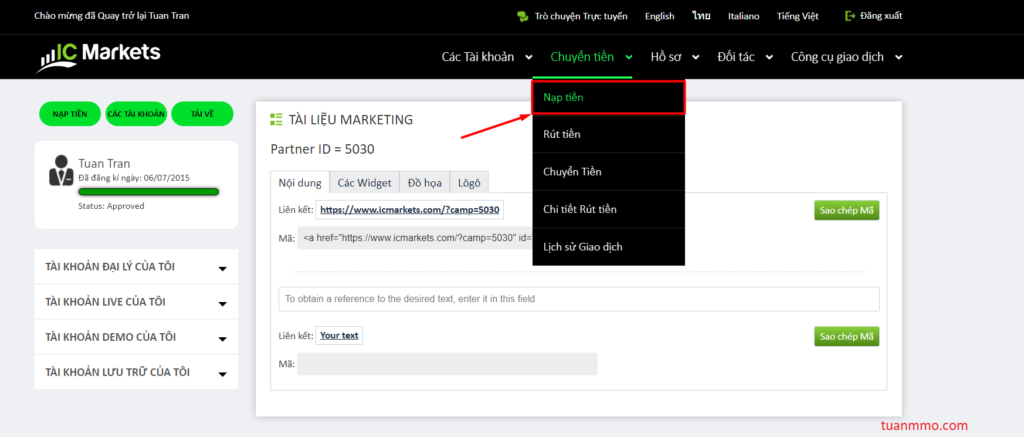Click the bottom Sao chép Mã button
1024x437 pixels.
pyautogui.click(x=846, y=336)
